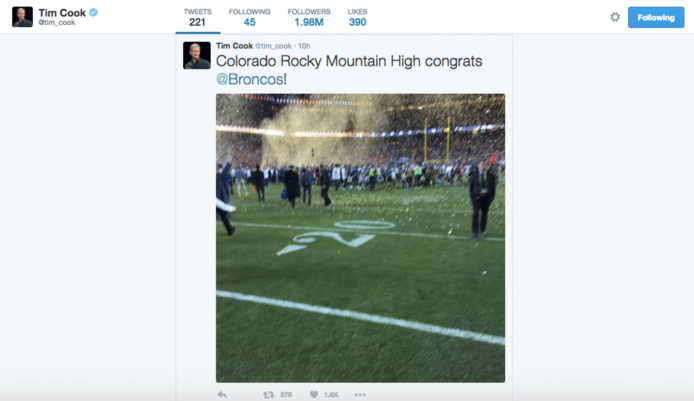Click Tim Cook's avatar beside the tweet

click(x=196, y=56)
